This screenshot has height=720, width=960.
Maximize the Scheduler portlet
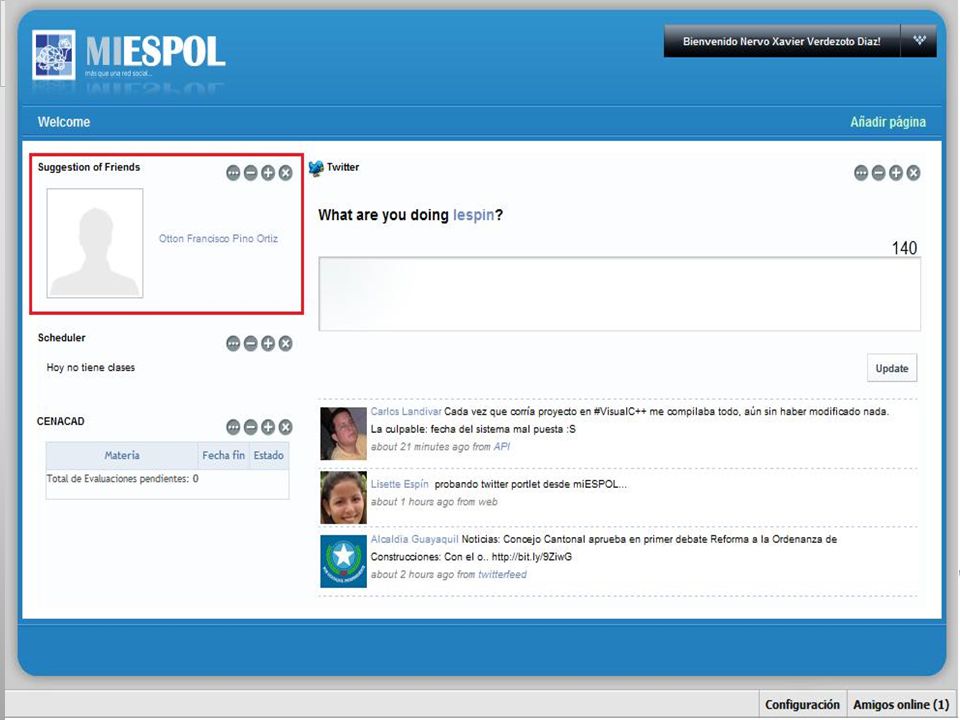click(x=268, y=343)
